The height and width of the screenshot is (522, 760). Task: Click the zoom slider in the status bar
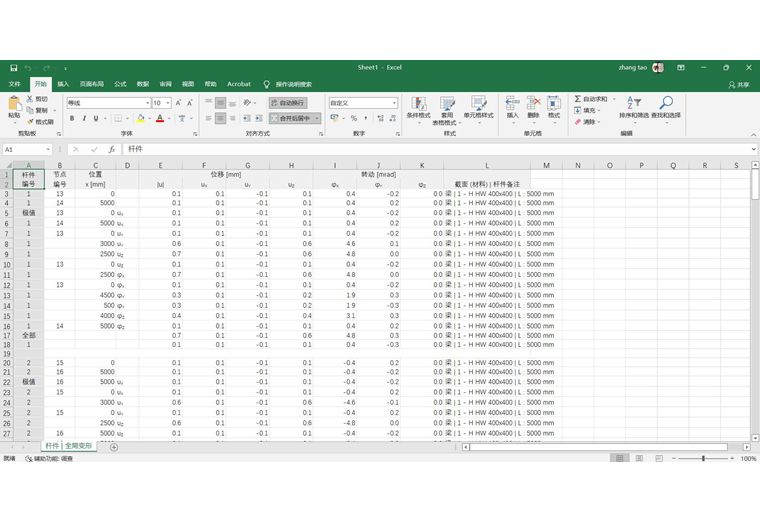(x=703, y=458)
